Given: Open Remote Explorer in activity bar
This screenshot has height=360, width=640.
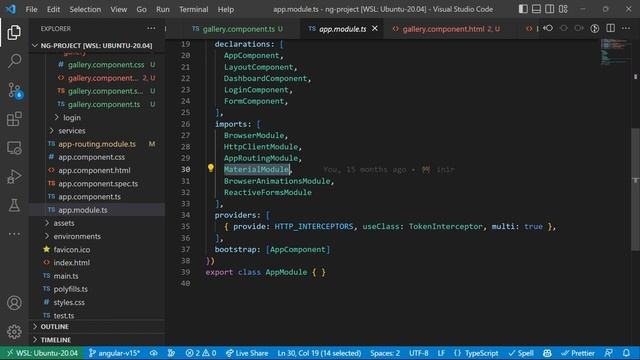Looking at the screenshot, I should click(x=14, y=148).
